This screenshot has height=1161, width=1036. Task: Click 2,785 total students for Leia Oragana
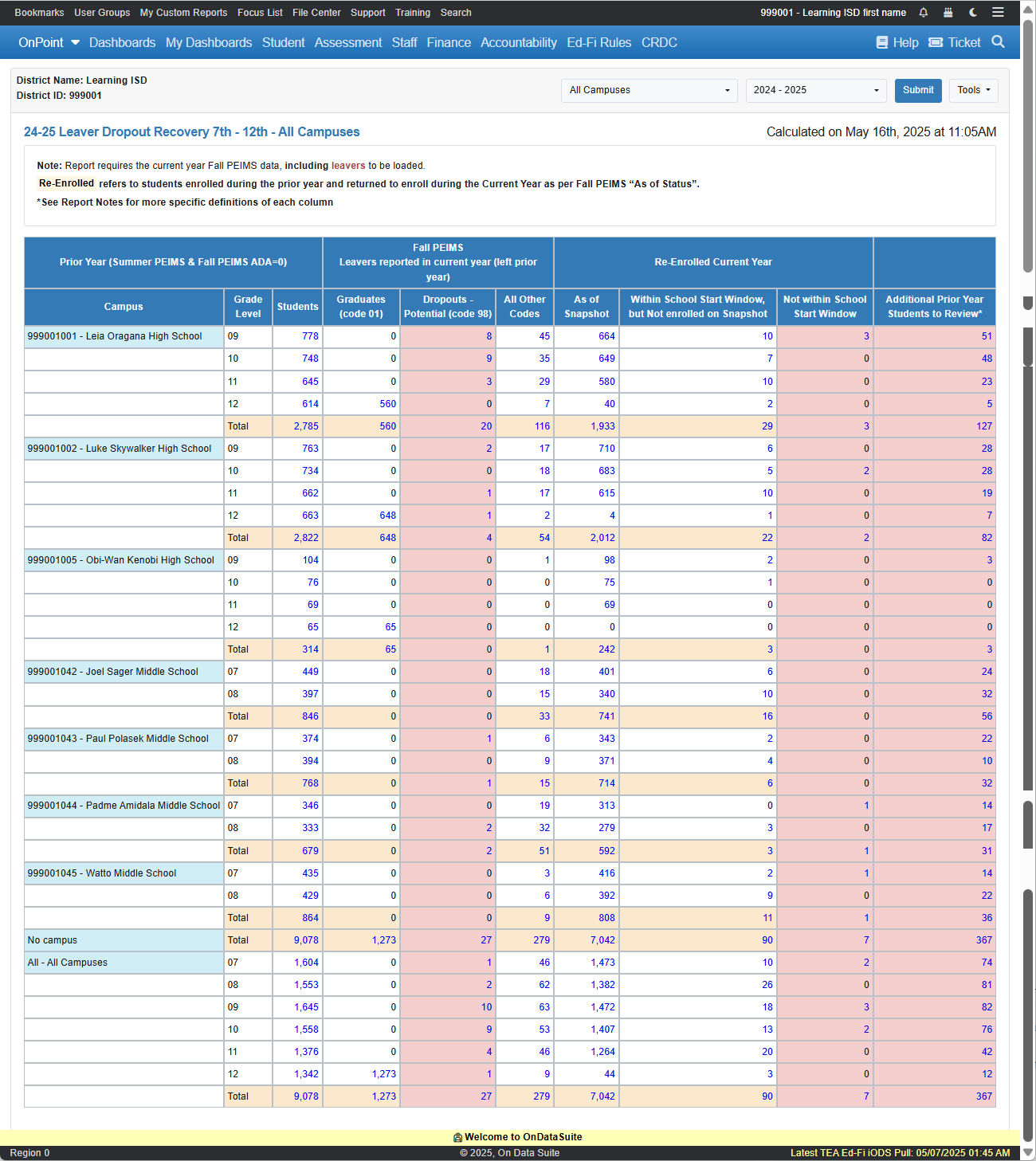306,426
